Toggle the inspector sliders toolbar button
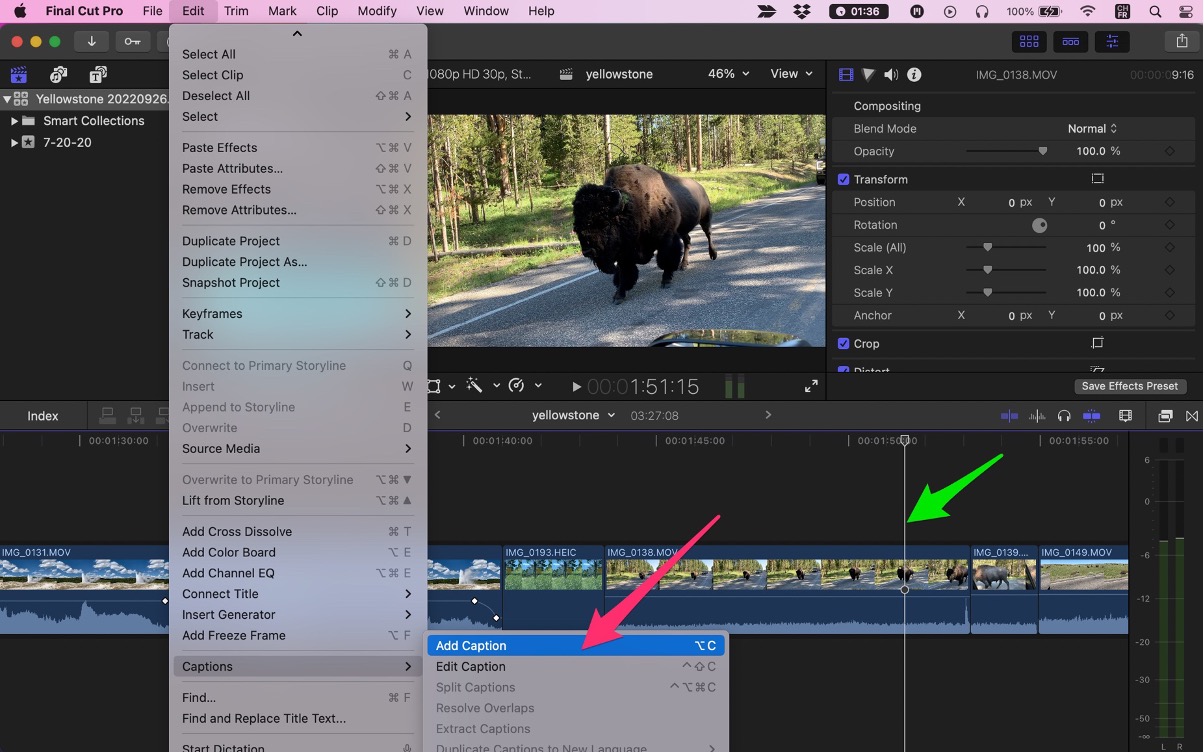Image resolution: width=1204 pixels, height=752 pixels. point(1112,41)
